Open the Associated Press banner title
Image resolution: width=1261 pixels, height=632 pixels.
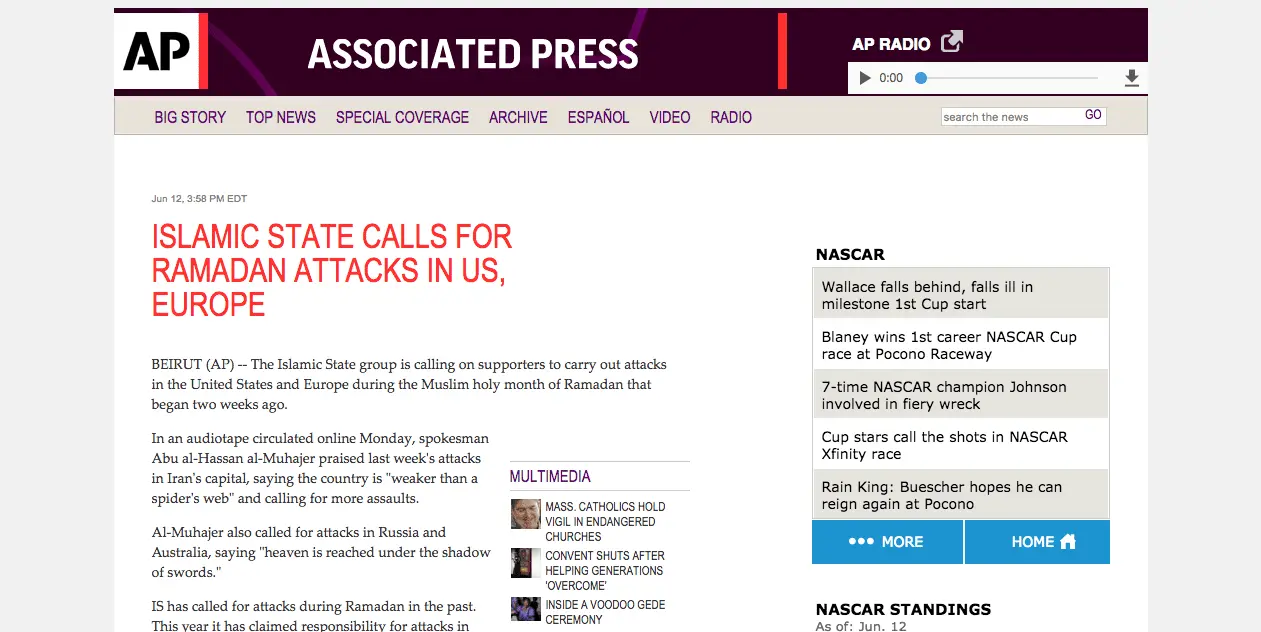click(473, 54)
